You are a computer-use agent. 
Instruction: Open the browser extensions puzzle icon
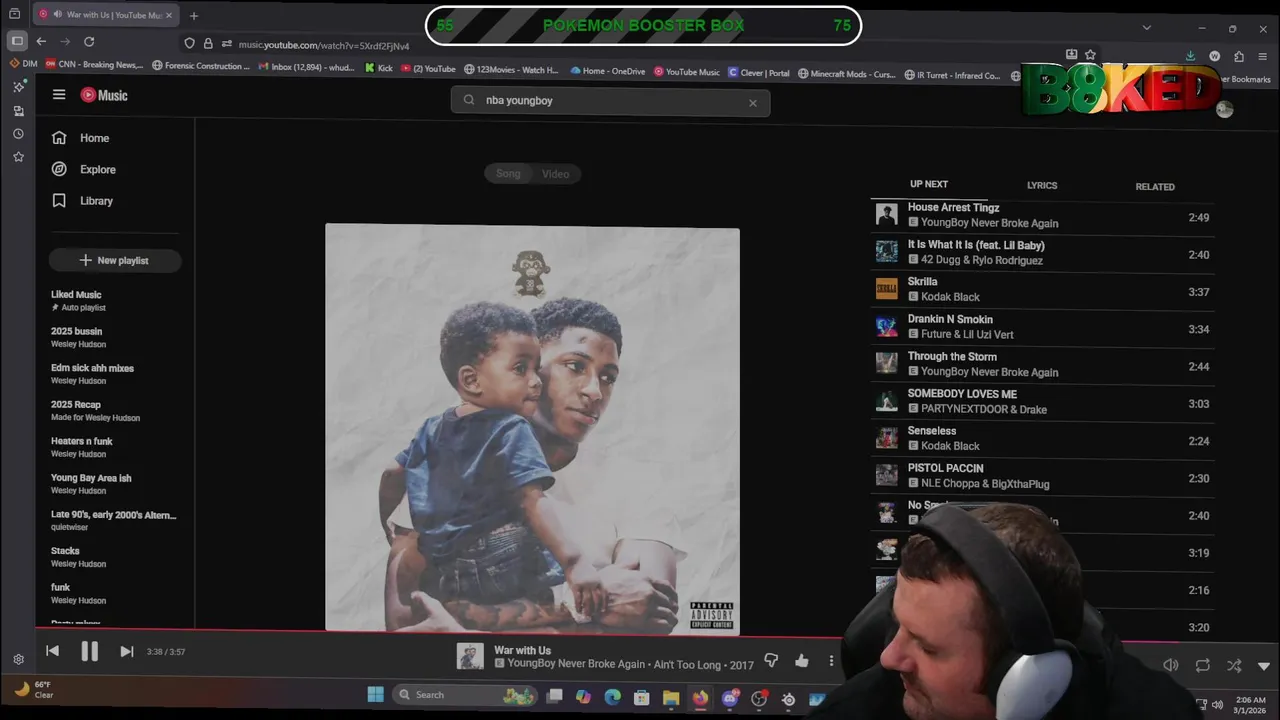click(x=1239, y=57)
